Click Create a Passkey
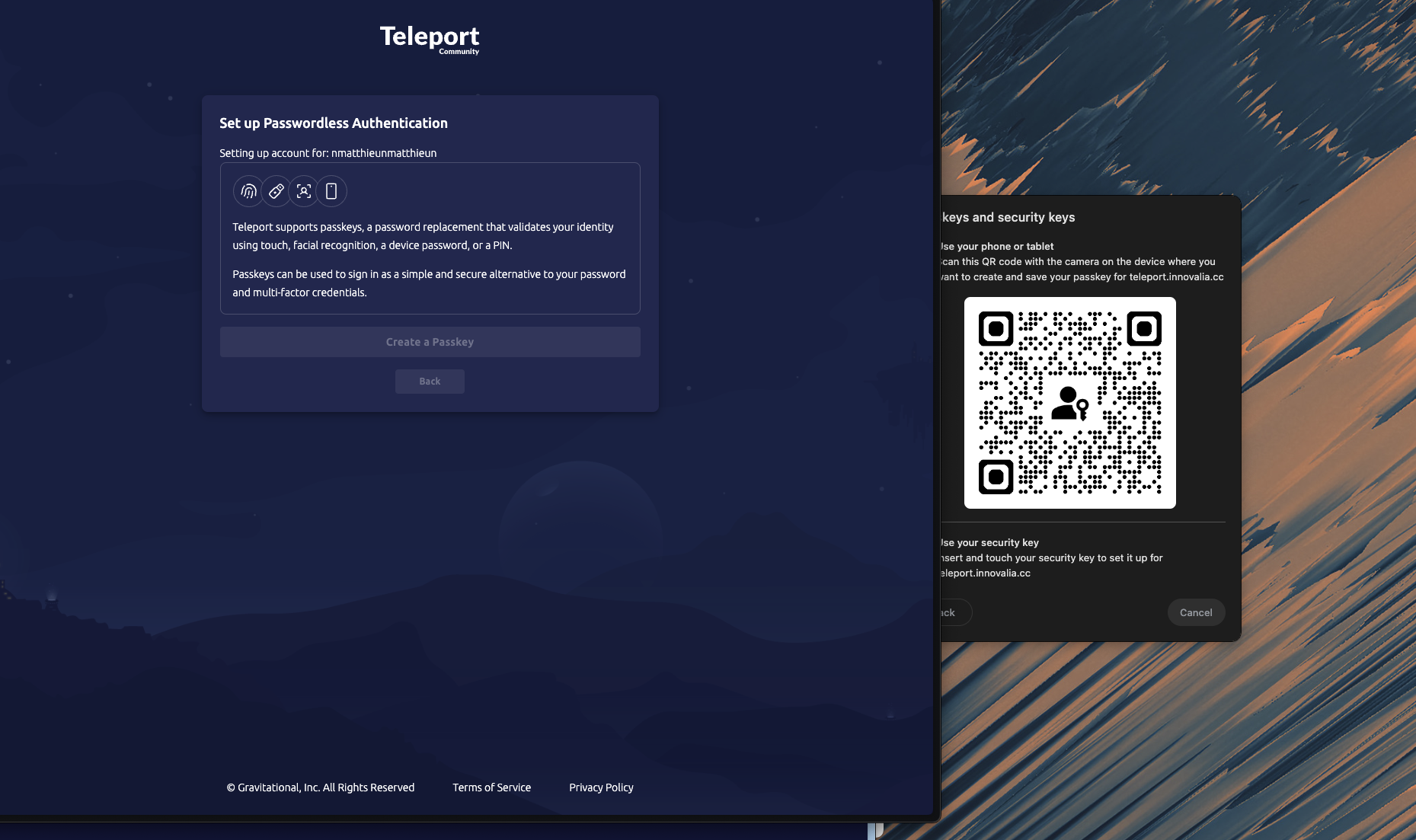Image resolution: width=1416 pixels, height=840 pixels. 430,341
